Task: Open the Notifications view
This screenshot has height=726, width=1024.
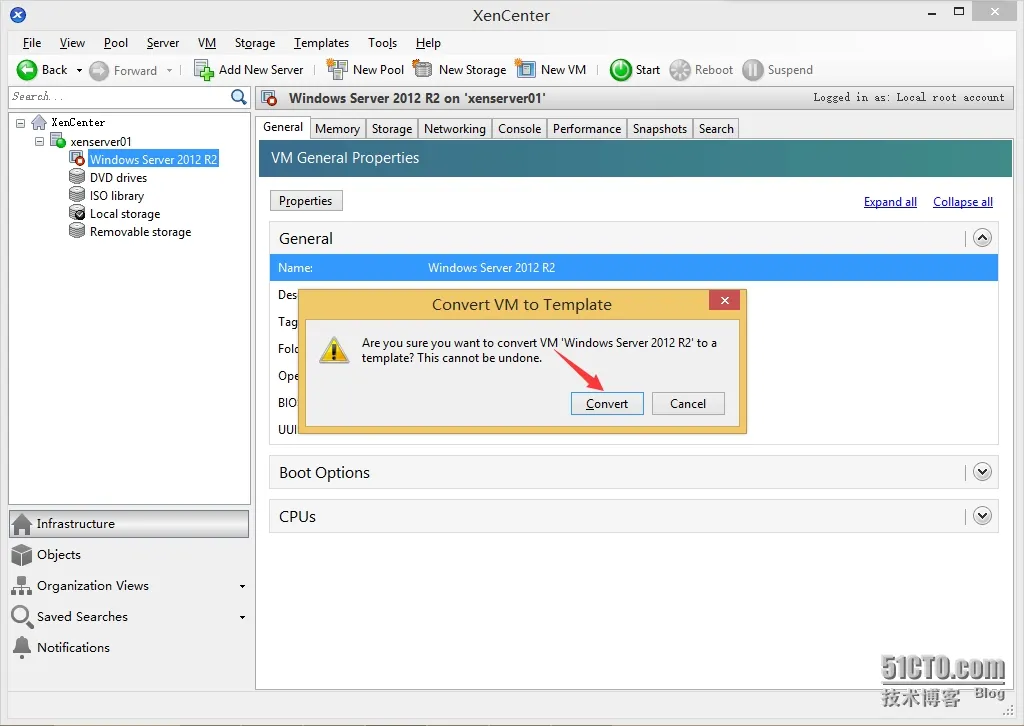Action: coord(129,648)
